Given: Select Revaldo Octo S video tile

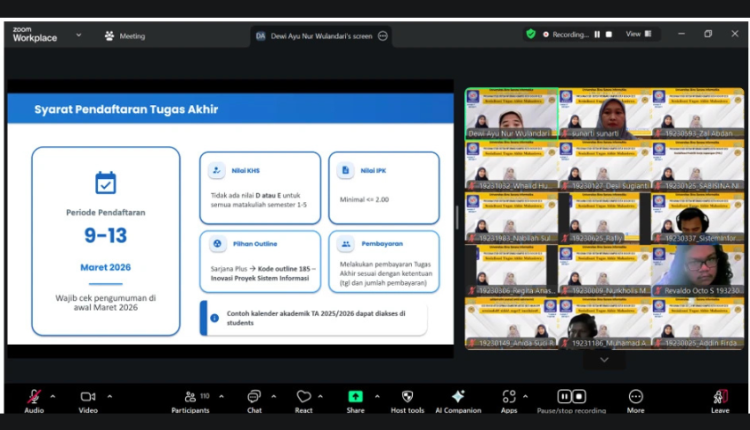Looking at the screenshot, I should tap(698, 270).
